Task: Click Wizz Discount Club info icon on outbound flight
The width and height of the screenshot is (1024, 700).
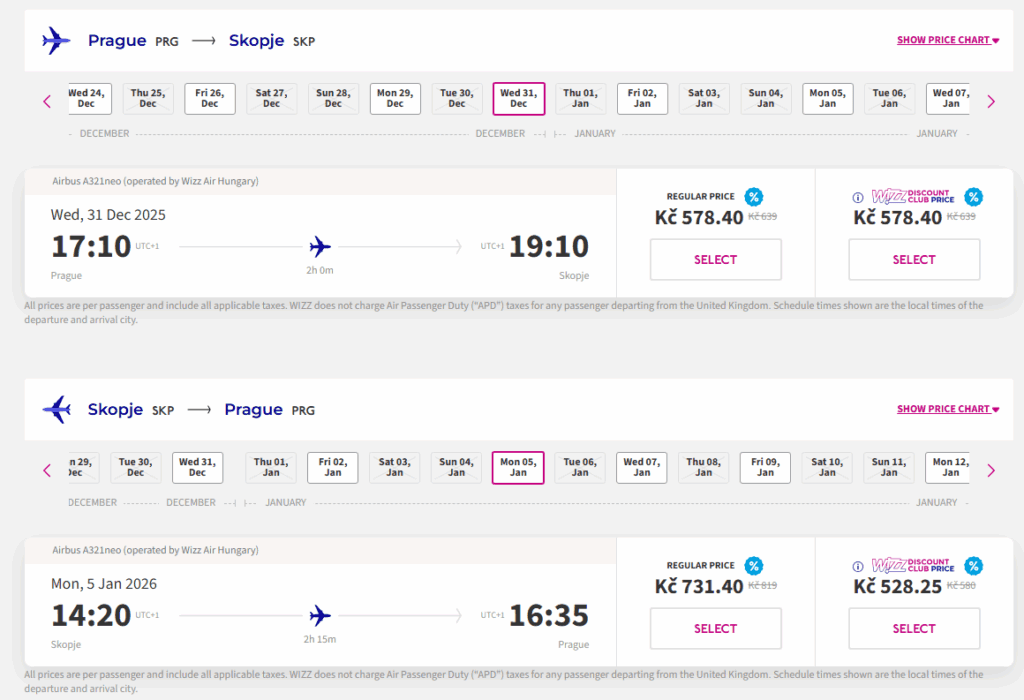Action: (857, 198)
